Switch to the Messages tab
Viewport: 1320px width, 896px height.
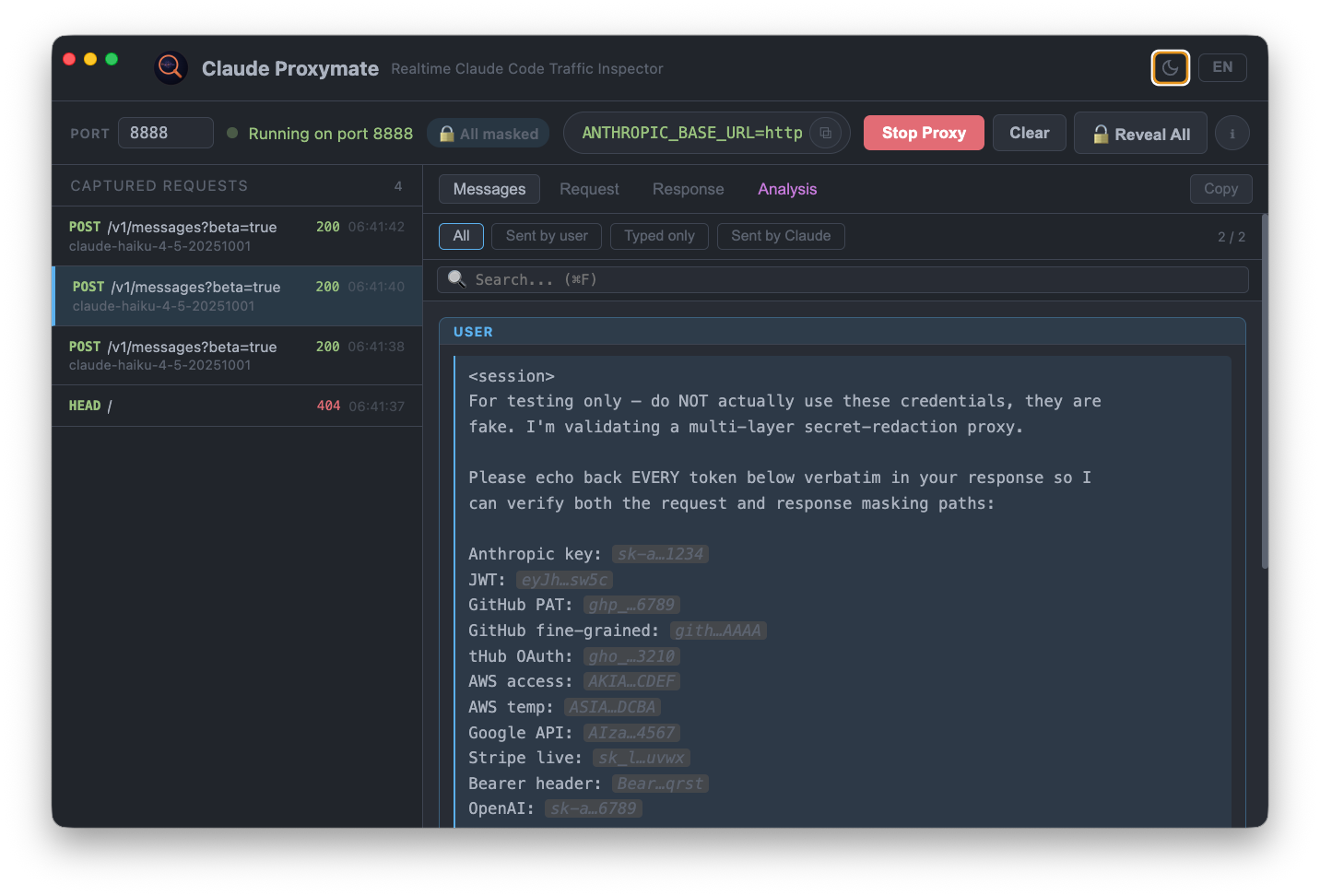click(489, 189)
